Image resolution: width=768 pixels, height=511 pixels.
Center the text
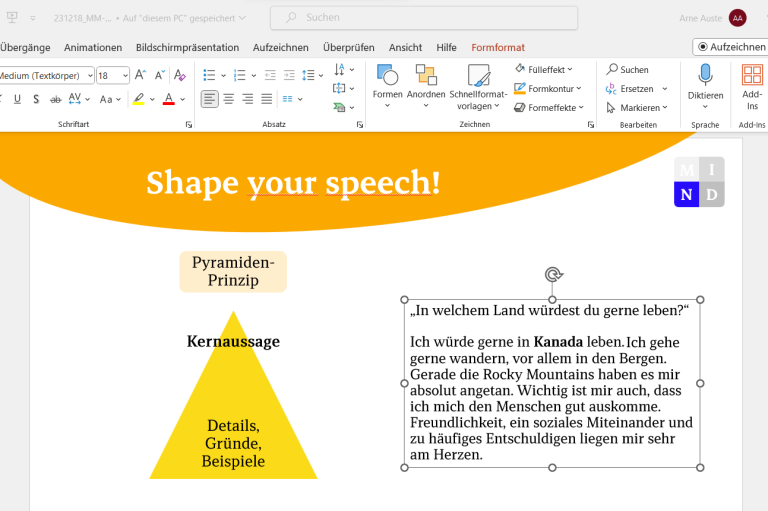(229, 99)
